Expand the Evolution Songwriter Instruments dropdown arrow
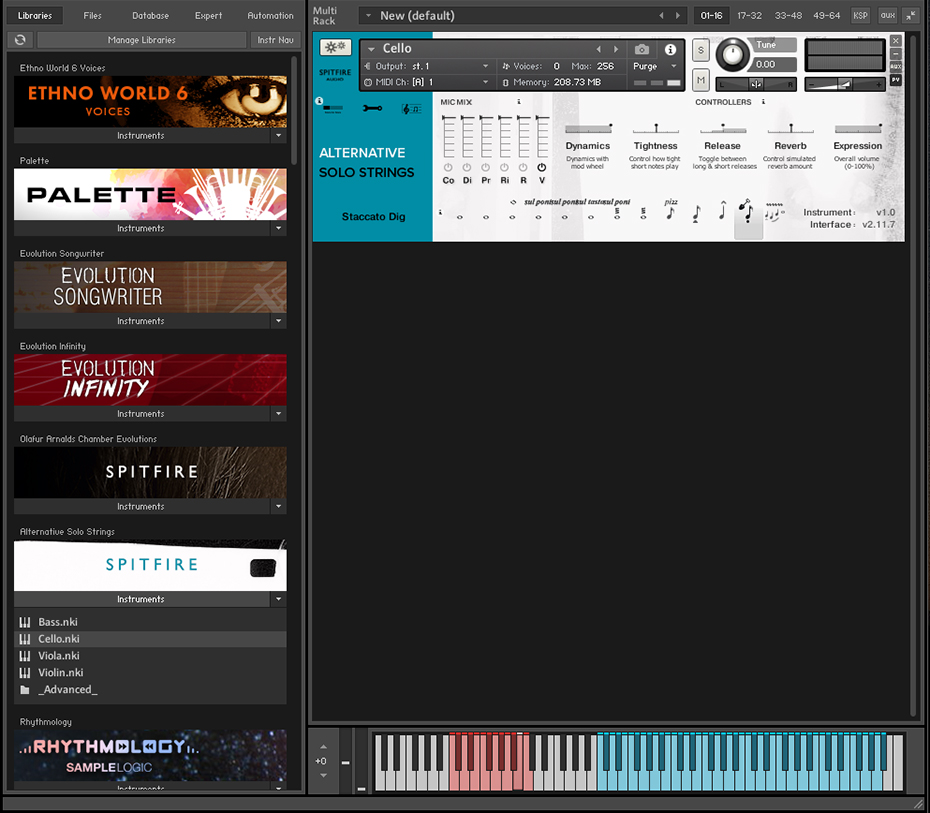The height and width of the screenshot is (813, 930). [279, 321]
